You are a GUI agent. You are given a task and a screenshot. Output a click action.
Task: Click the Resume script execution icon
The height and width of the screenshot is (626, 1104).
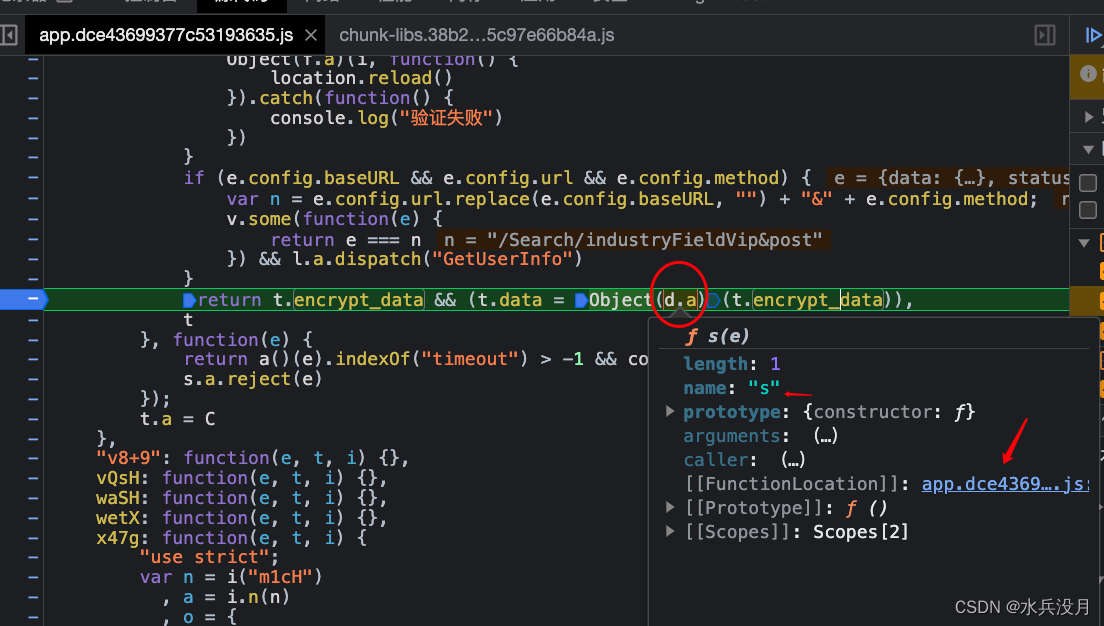(x=1095, y=35)
